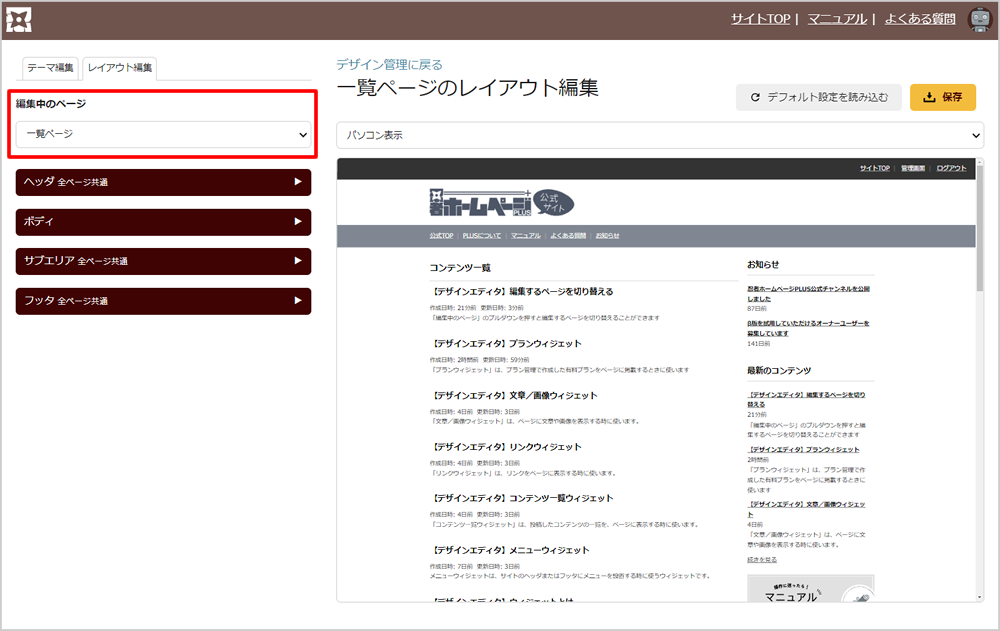
Task: Expand the ヘッダ 全ページ共通 section
Action: 163,182
